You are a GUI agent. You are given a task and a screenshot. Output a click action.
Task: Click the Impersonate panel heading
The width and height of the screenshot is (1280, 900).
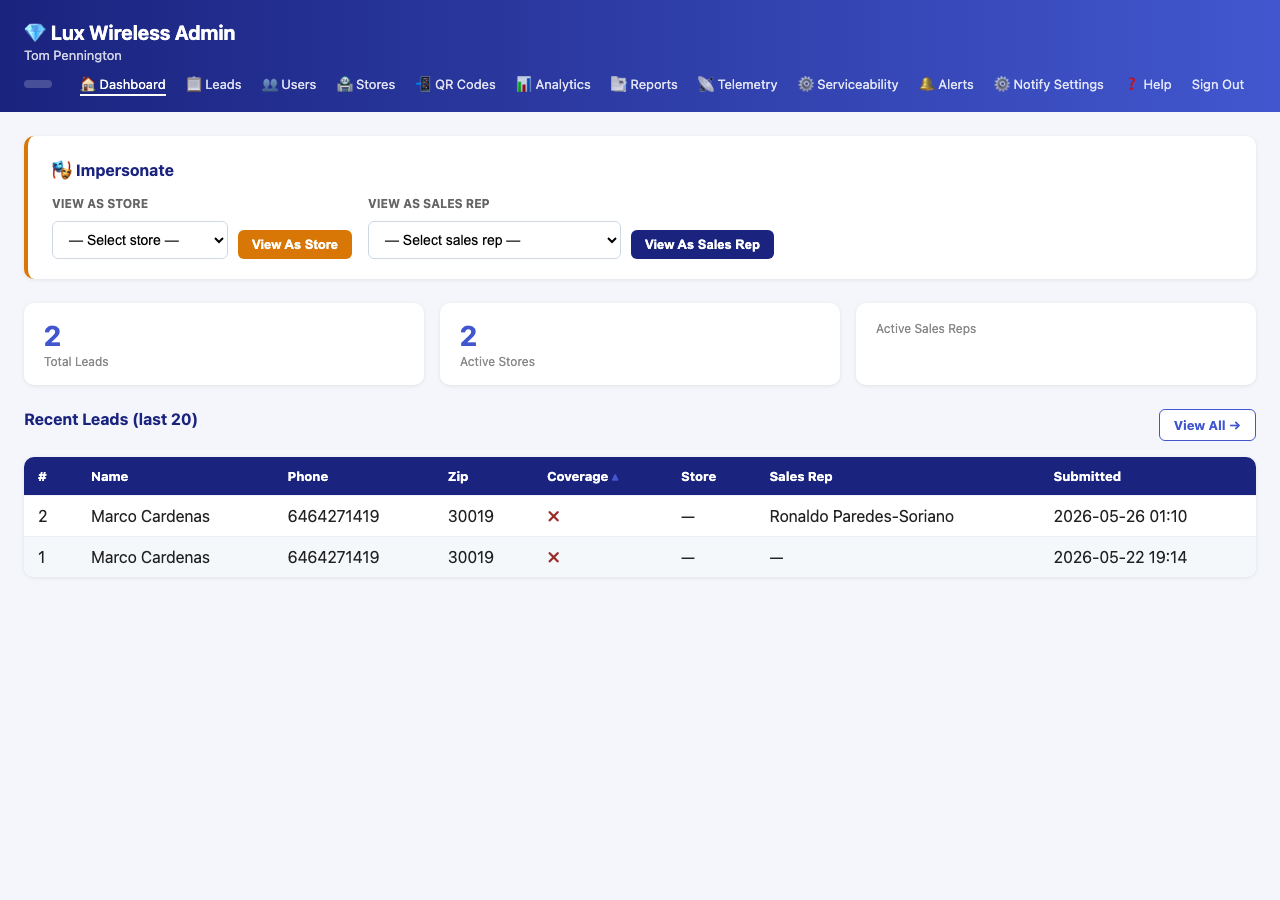[x=113, y=170]
